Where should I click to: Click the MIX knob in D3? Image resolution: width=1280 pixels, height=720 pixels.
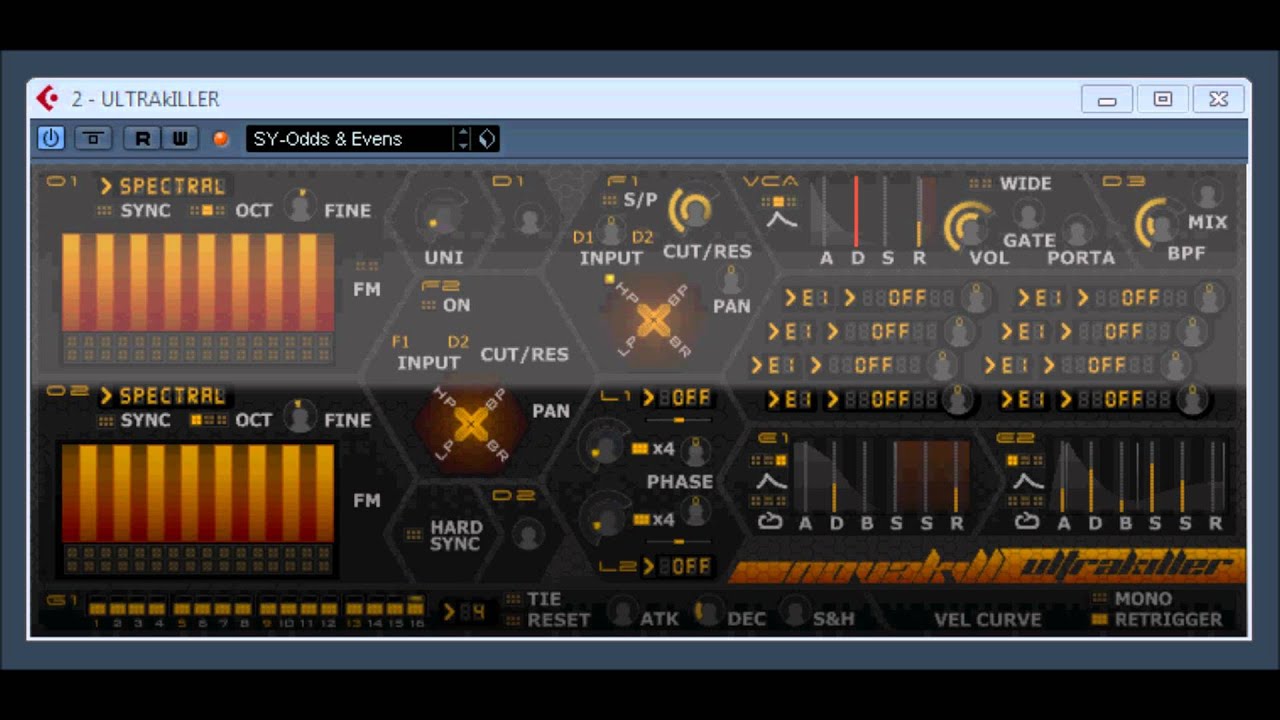tap(1207, 194)
